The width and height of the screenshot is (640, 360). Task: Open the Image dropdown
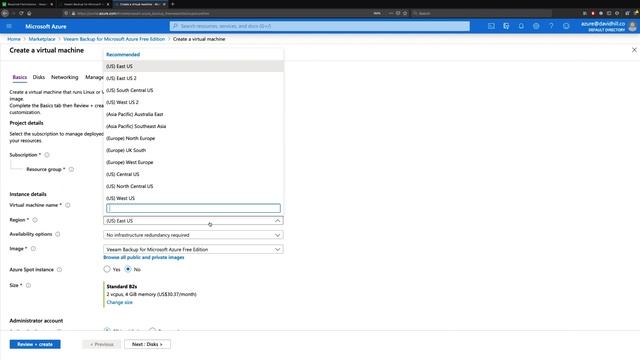[193, 249]
